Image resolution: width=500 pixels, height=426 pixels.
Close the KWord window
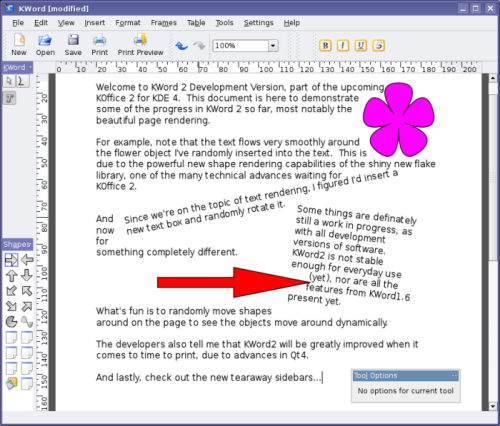click(x=490, y=8)
